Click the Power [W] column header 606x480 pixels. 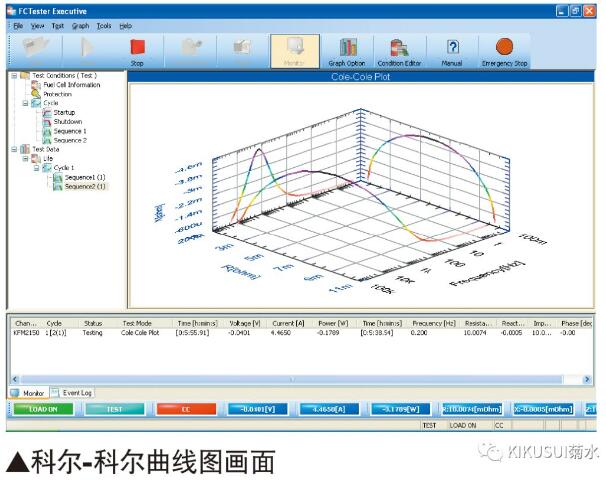333,323
